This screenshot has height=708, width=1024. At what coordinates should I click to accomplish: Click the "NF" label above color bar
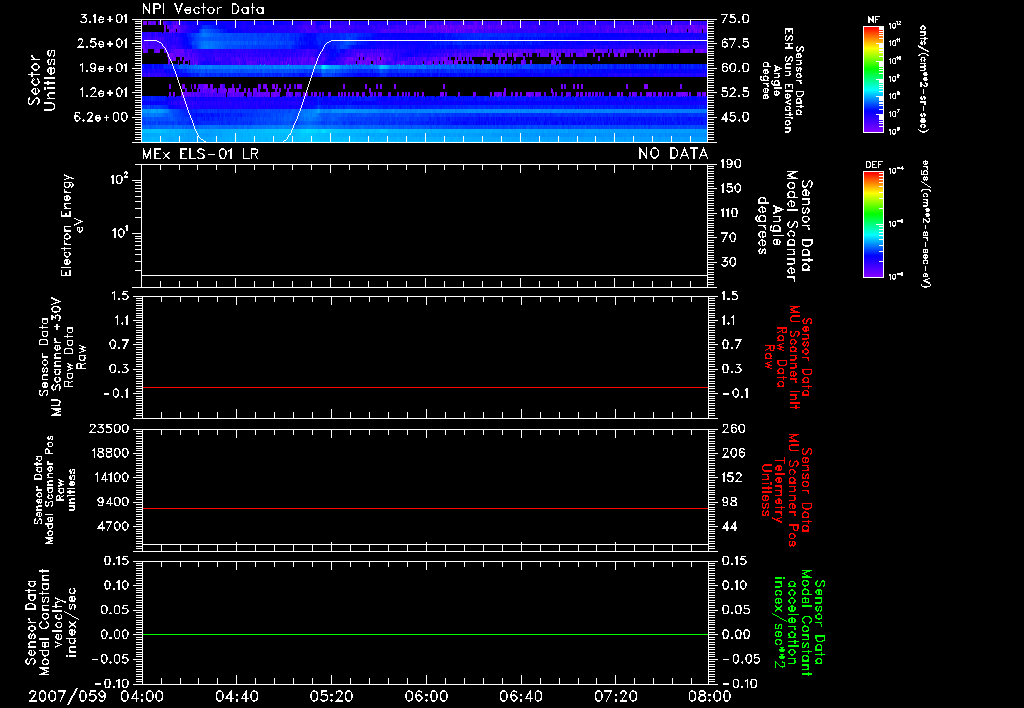[873, 20]
